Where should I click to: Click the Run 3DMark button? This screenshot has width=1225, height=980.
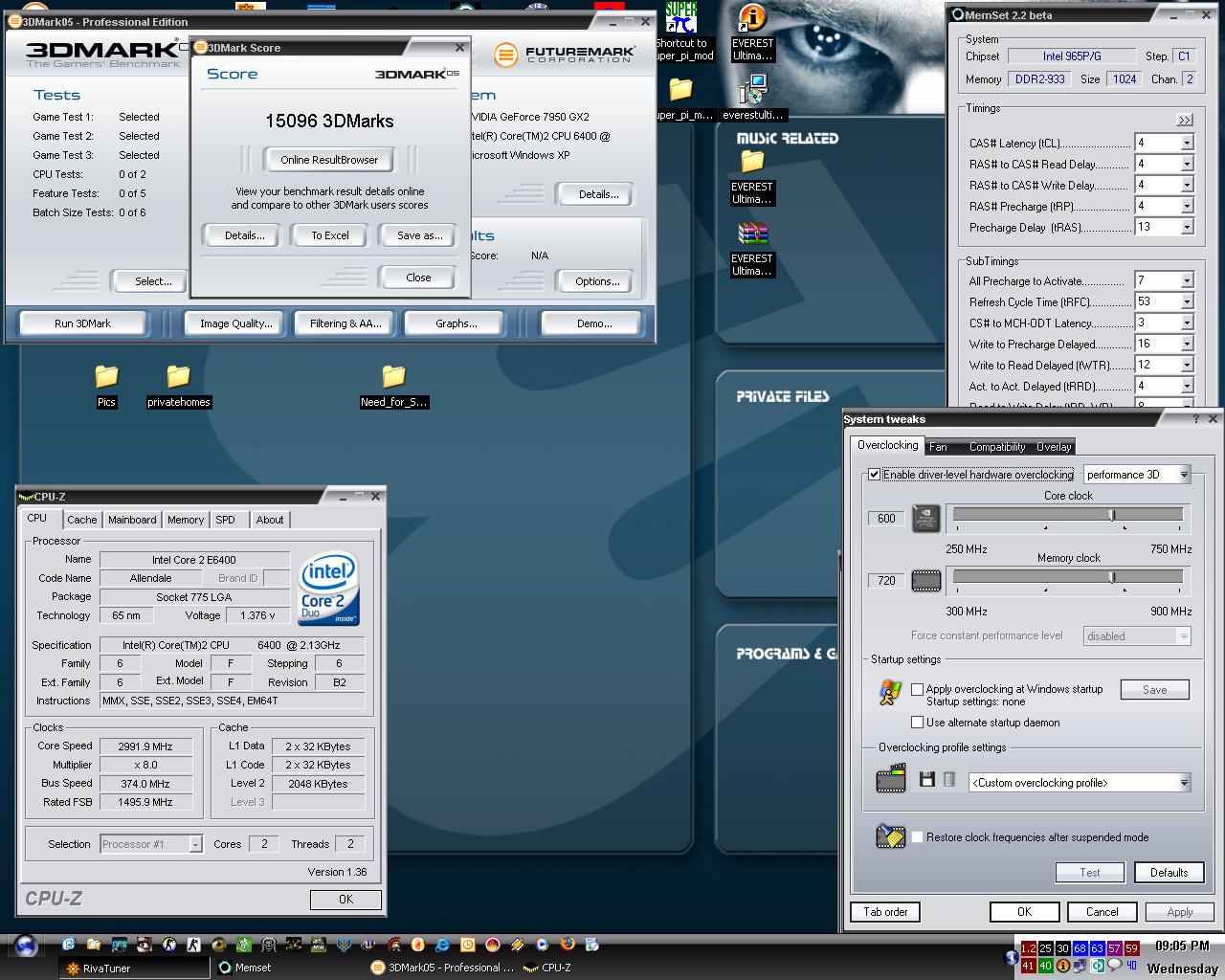(82, 323)
